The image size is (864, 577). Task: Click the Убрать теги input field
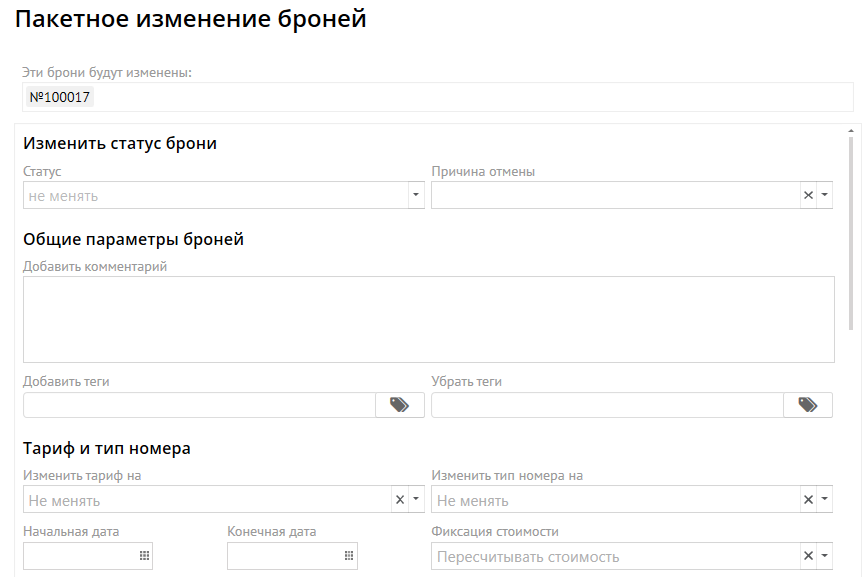[x=607, y=405]
